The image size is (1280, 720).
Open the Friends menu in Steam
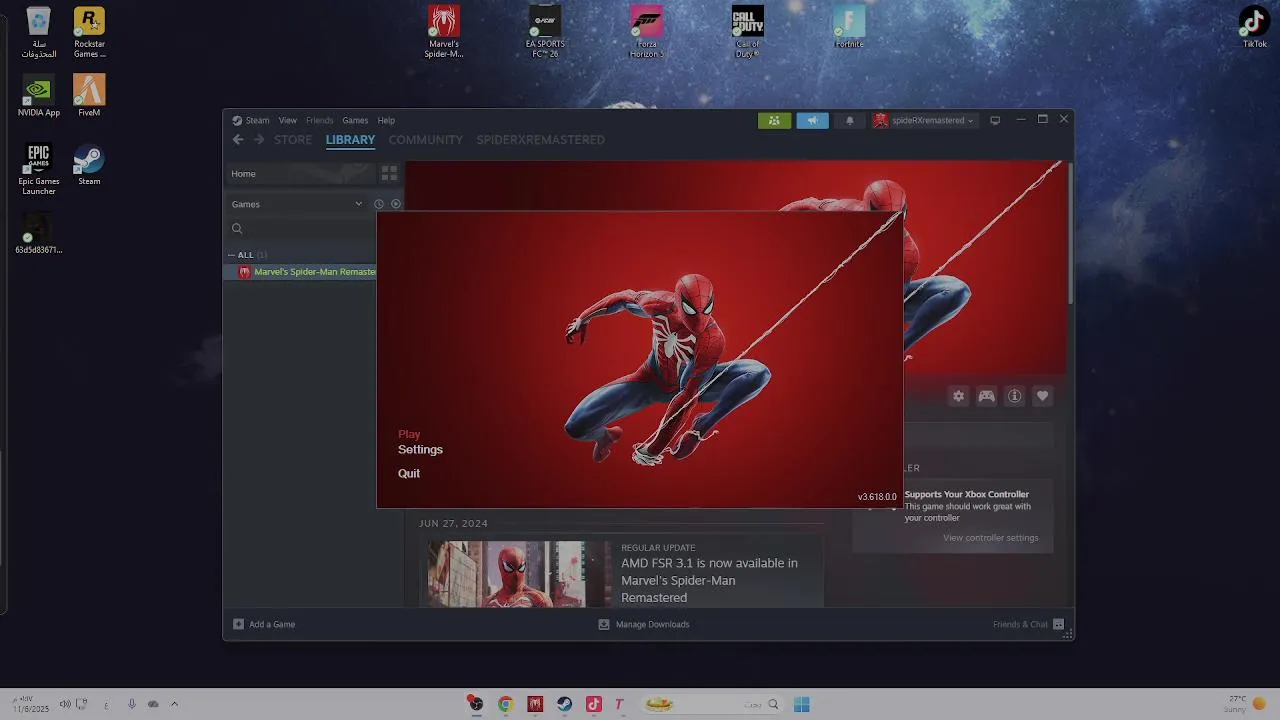coord(320,120)
